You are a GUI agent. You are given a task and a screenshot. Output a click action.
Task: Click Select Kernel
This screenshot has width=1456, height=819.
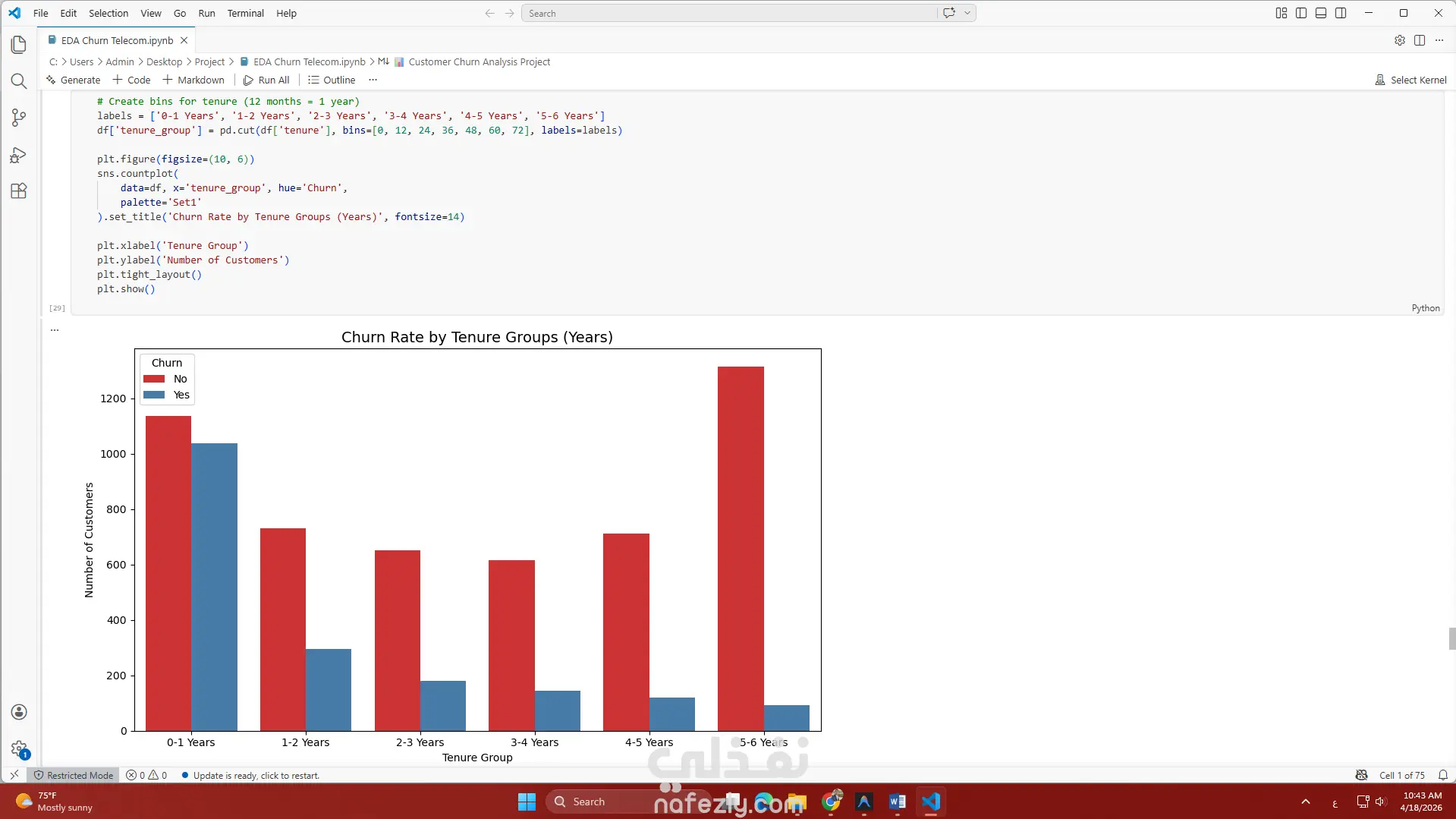[1410, 80]
